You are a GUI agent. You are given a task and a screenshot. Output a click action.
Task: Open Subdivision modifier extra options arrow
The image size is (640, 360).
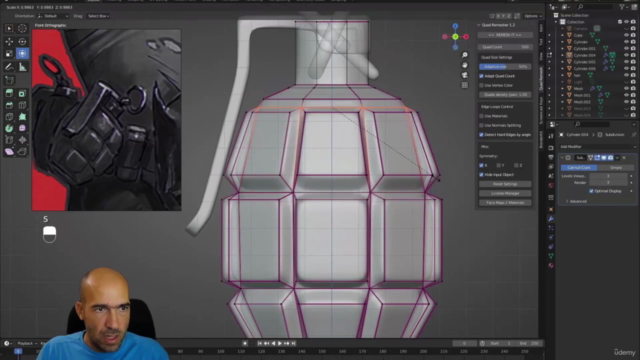[617, 158]
